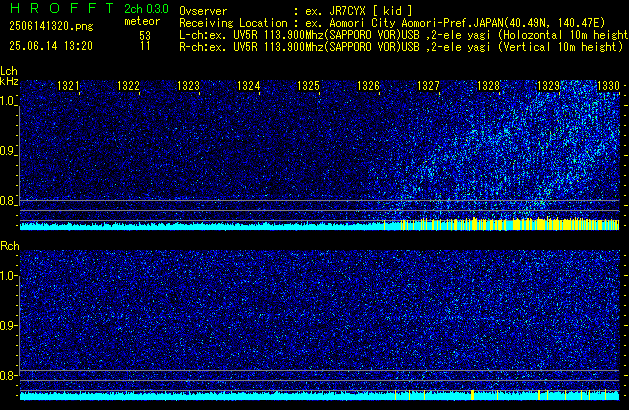Click the 1325 time marker
Screen dimensions: 629x410
[x=308, y=86]
